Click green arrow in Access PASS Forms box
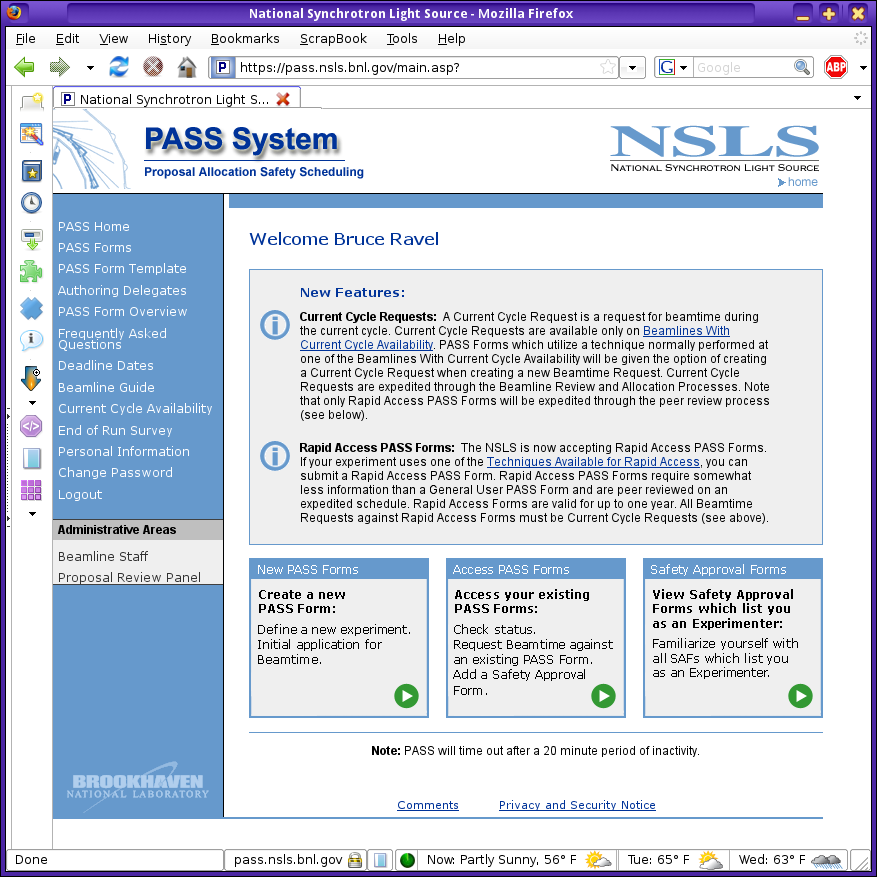 point(603,696)
